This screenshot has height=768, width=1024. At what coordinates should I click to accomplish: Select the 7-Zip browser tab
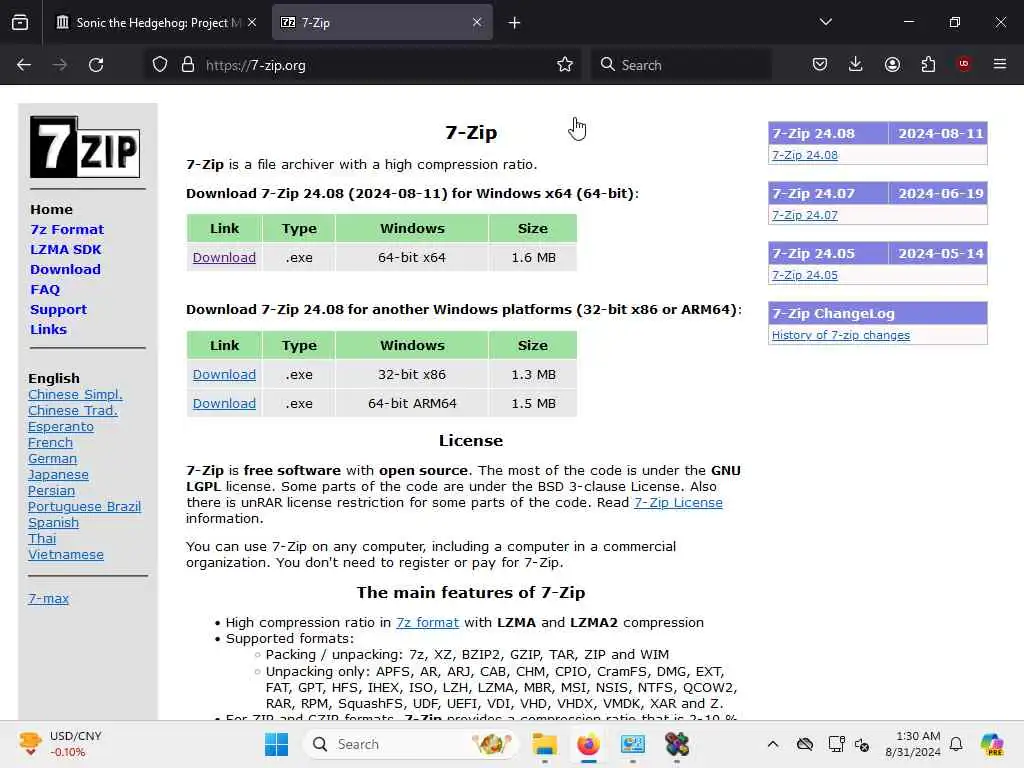click(382, 22)
